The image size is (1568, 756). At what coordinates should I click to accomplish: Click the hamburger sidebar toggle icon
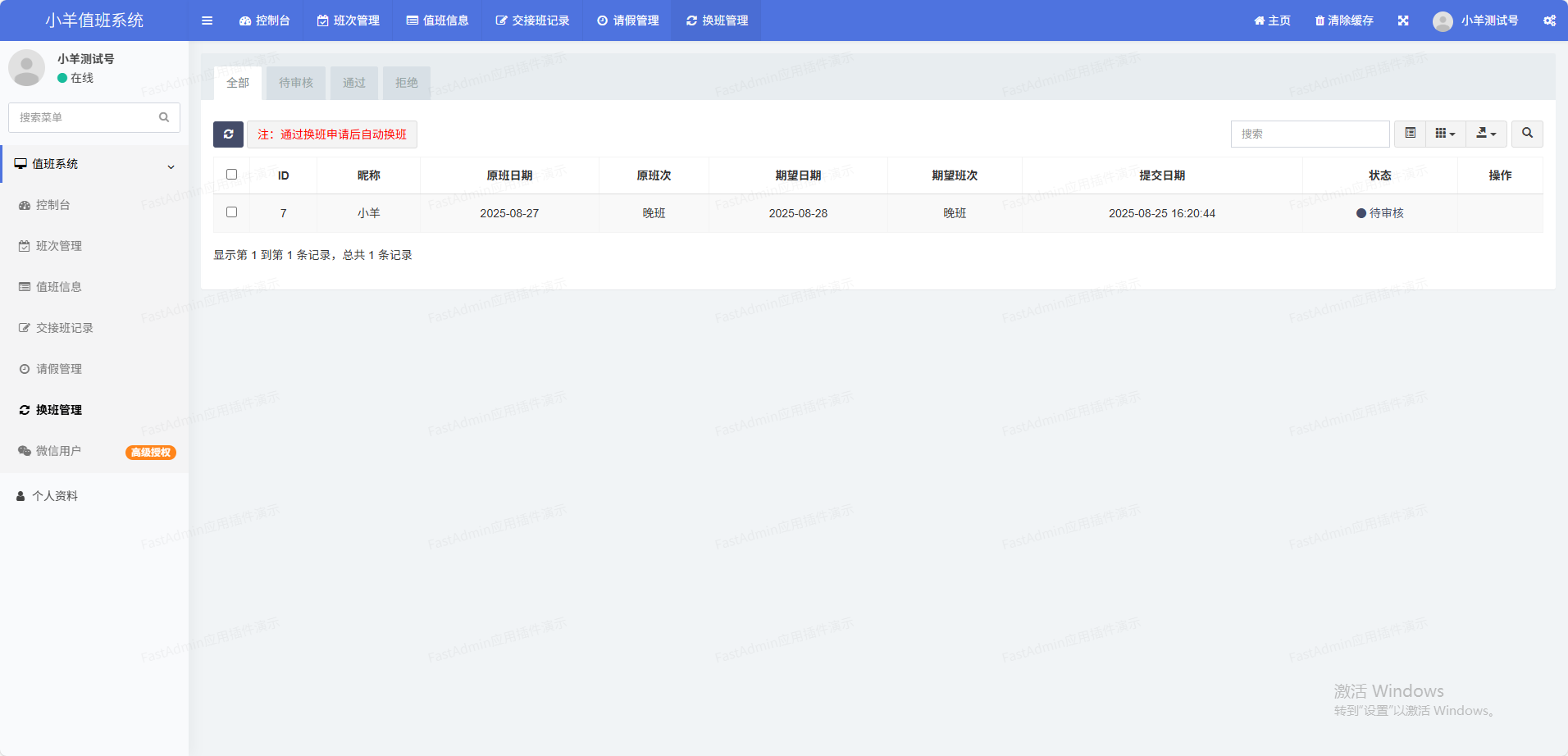[x=207, y=20]
